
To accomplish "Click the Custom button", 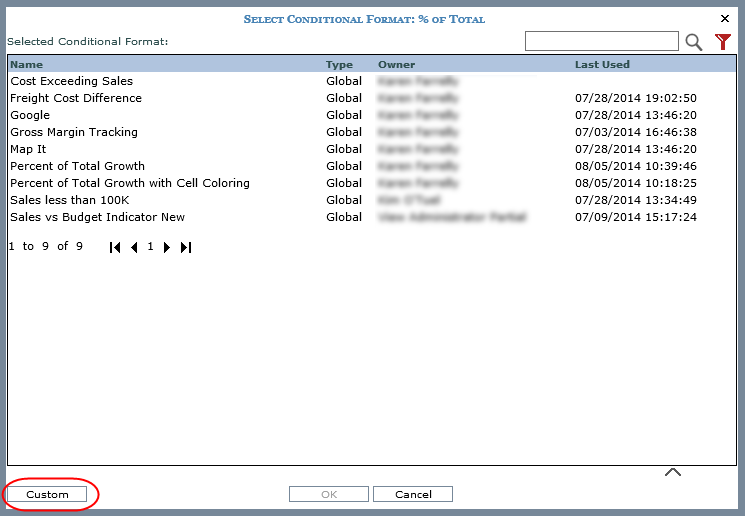I will [47, 494].
